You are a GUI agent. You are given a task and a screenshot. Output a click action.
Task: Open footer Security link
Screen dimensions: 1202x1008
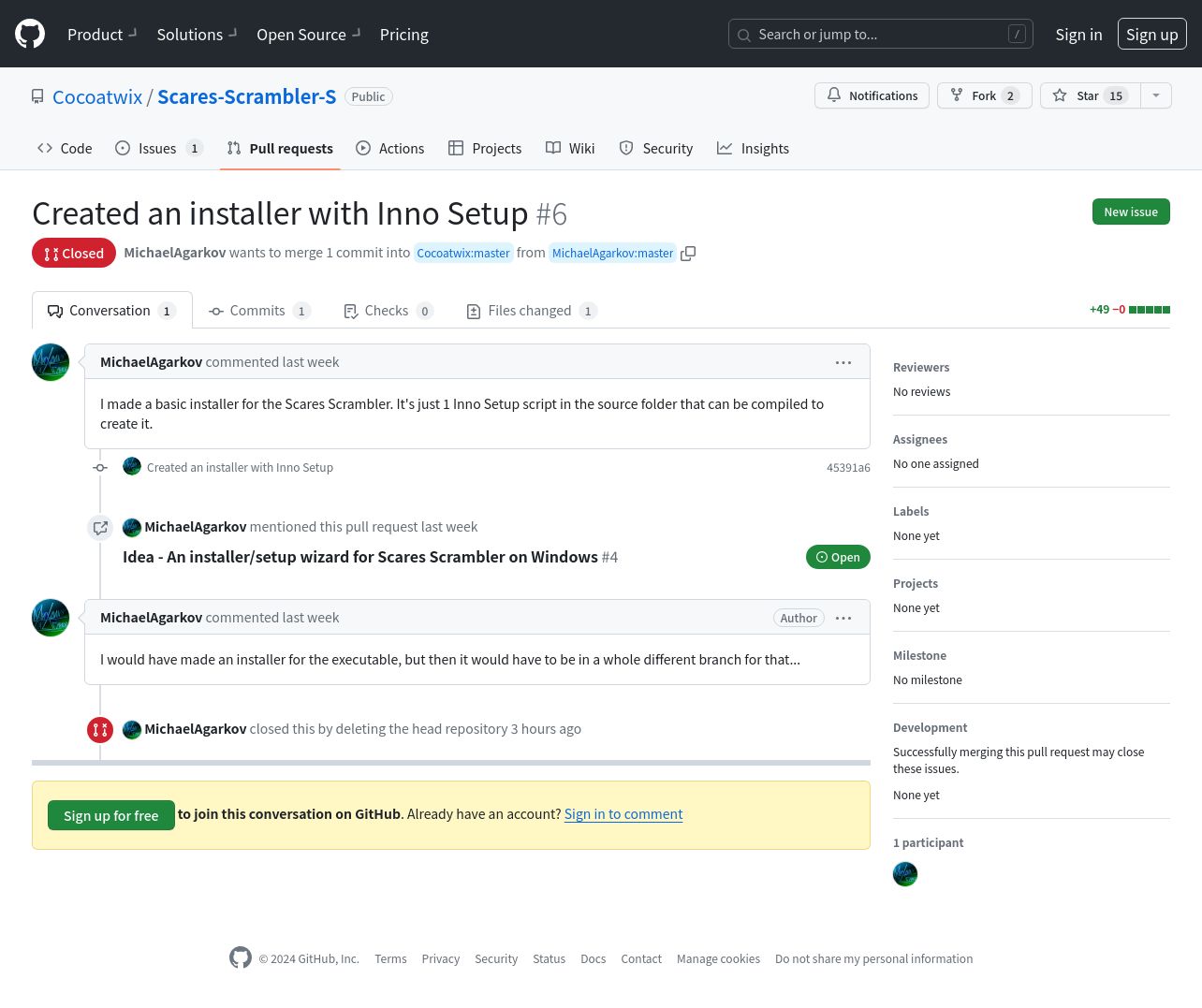(x=496, y=959)
